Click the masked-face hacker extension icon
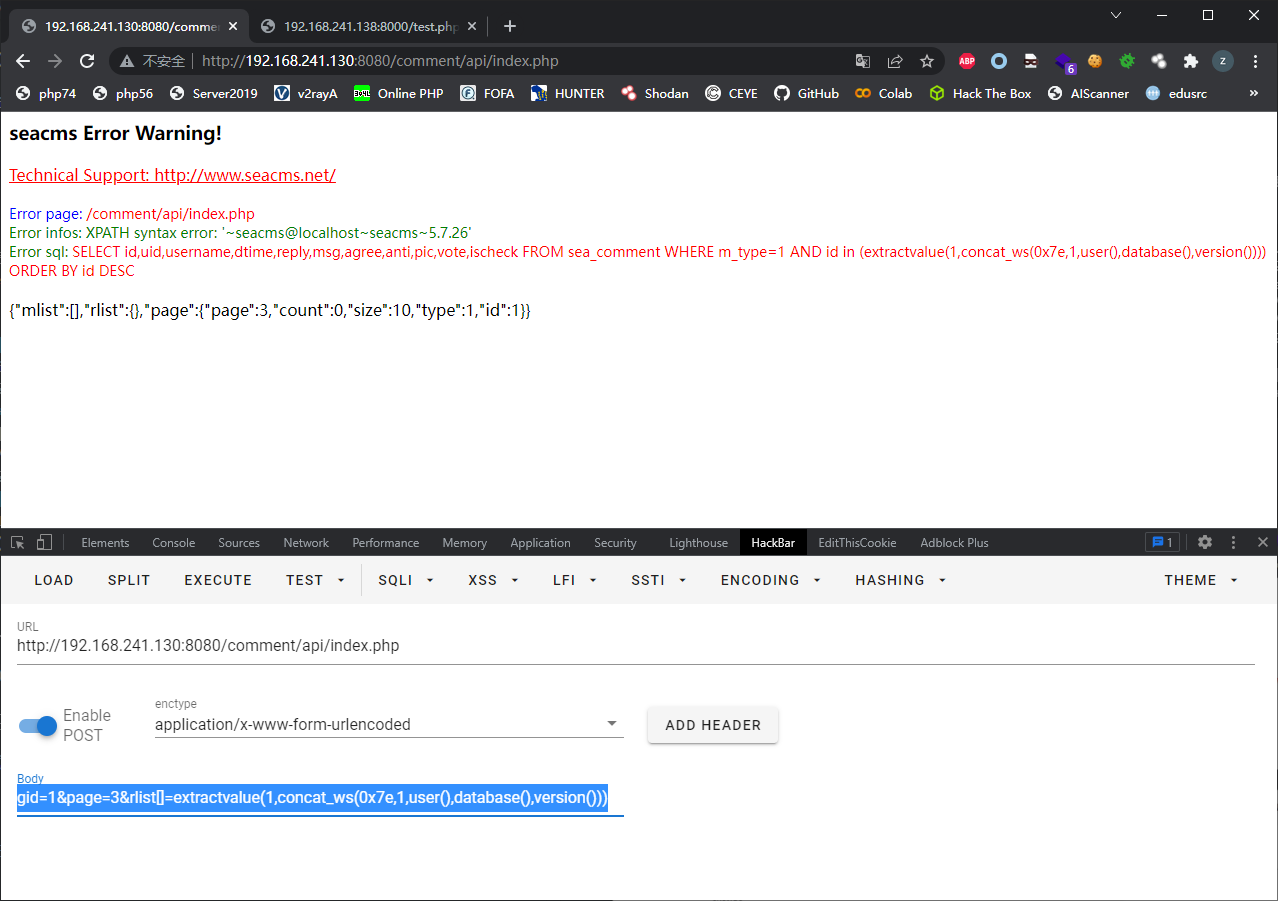The height and width of the screenshot is (901, 1278). [x=1031, y=61]
